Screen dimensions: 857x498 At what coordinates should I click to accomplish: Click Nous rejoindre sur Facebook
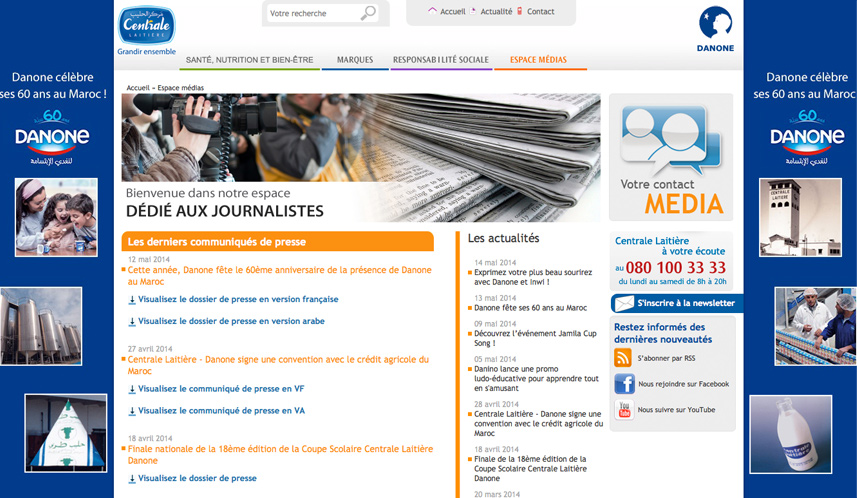click(683, 384)
